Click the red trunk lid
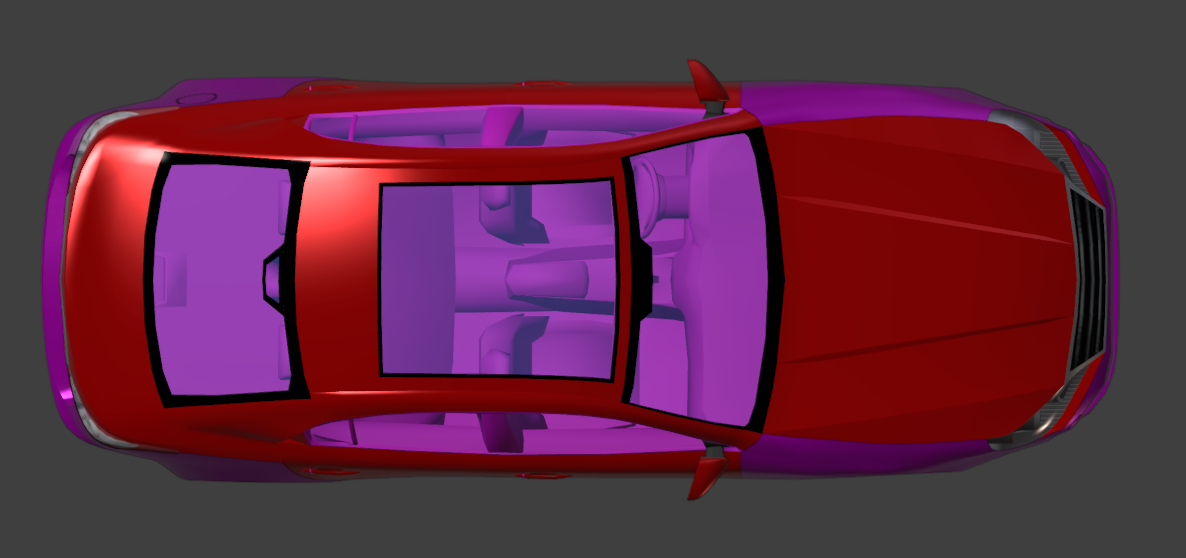Image resolution: width=1186 pixels, height=558 pixels. [110, 280]
